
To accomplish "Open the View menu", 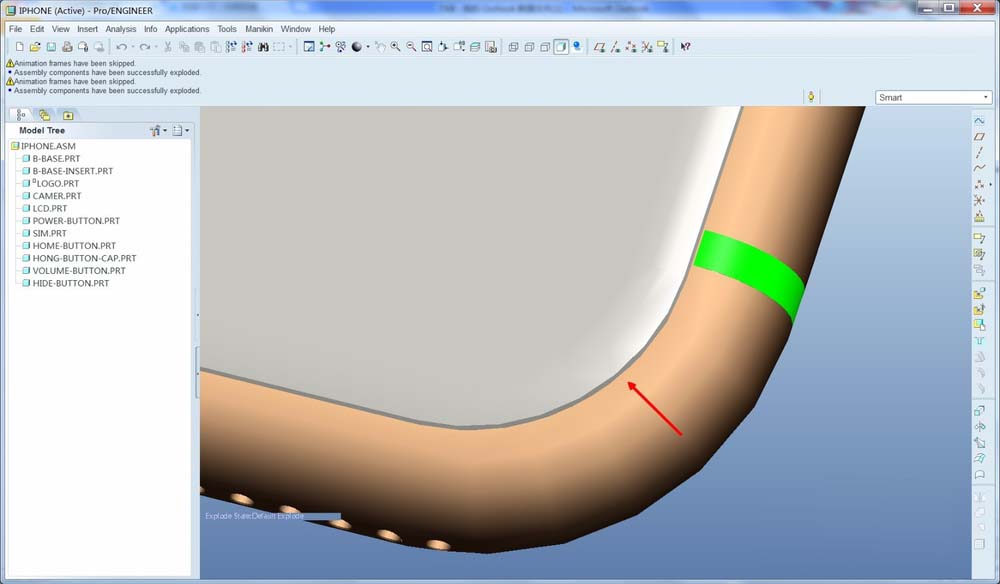I will pos(61,29).
